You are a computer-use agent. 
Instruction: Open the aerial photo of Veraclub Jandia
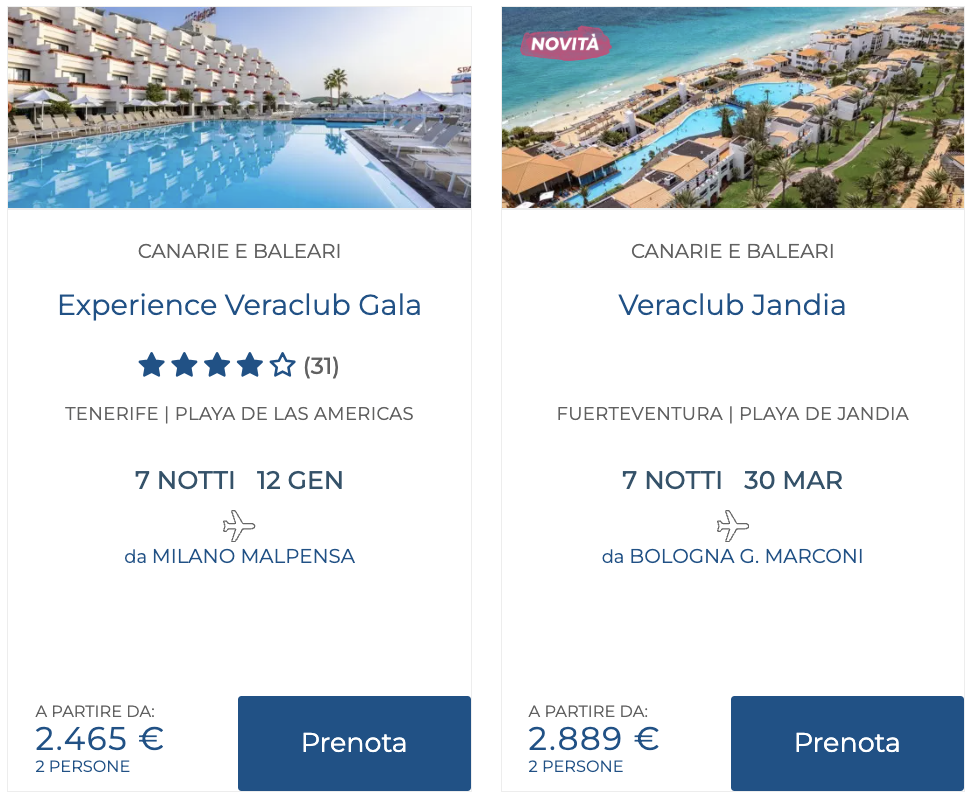click(733, 107)
